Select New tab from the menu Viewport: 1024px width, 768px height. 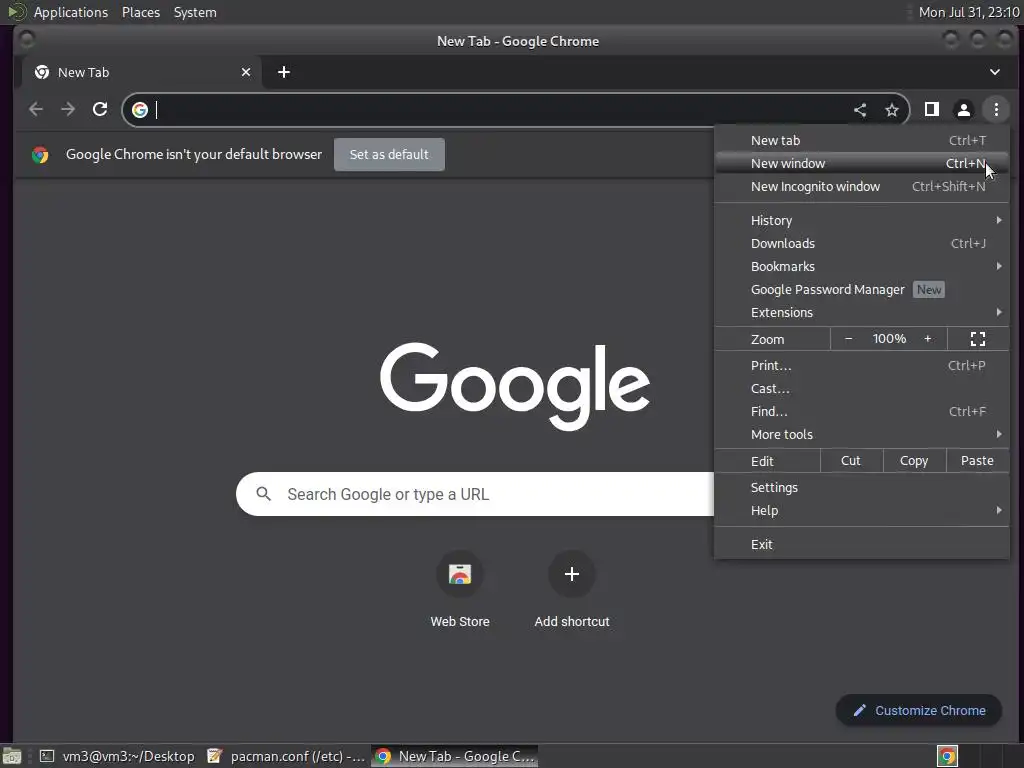[x=862, y=140]
